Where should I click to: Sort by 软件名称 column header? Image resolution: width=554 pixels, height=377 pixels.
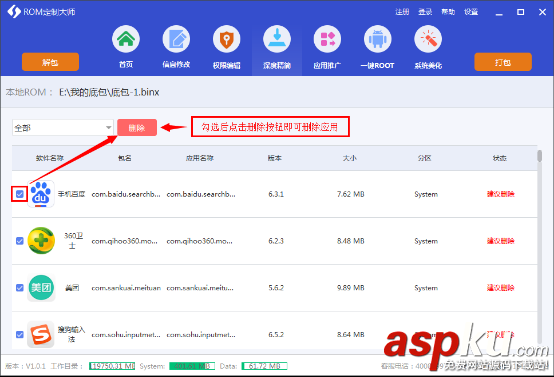[x=50, y=158]
